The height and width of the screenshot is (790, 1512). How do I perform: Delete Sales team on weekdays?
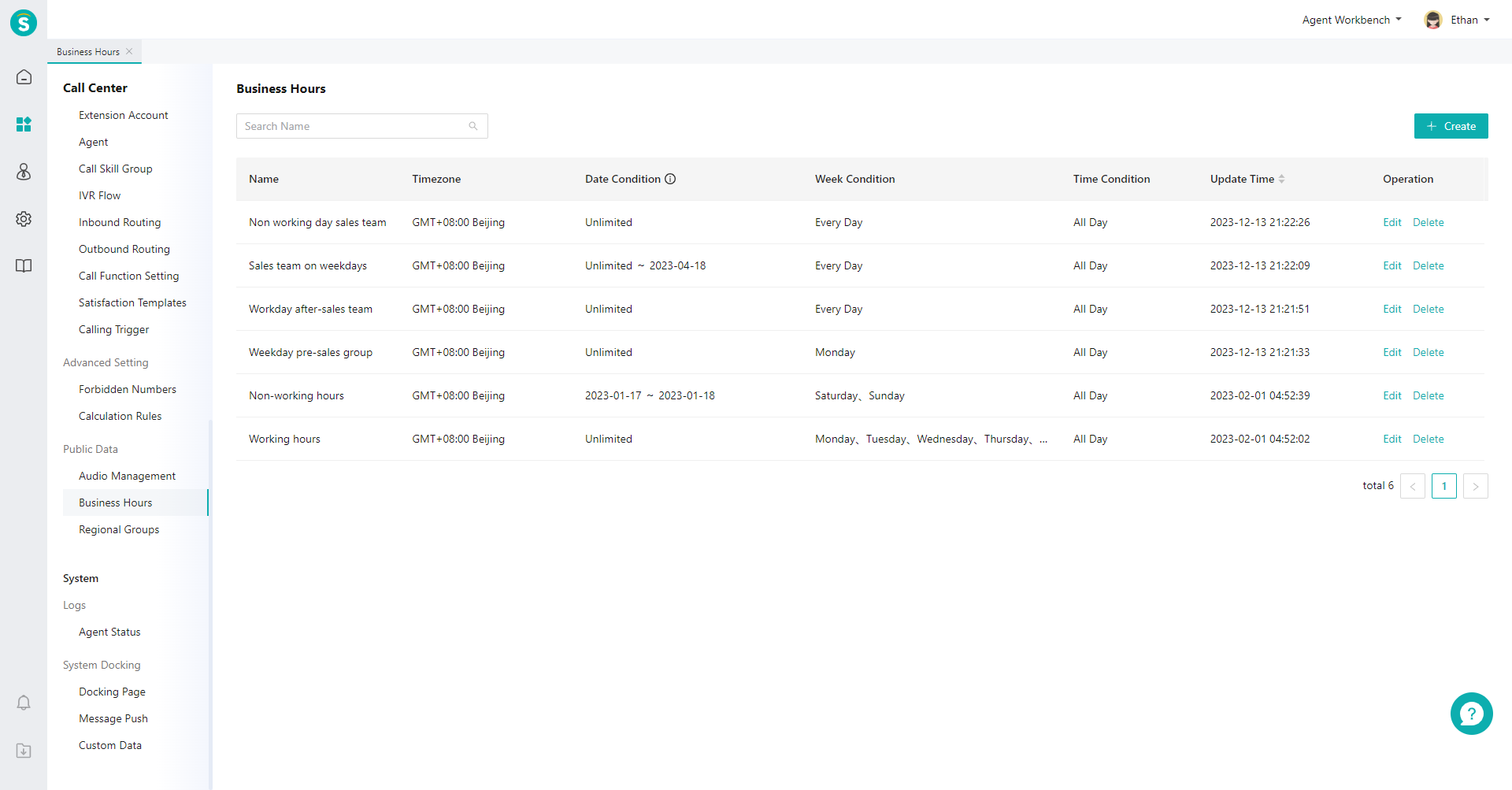[x=1429, y=265]
